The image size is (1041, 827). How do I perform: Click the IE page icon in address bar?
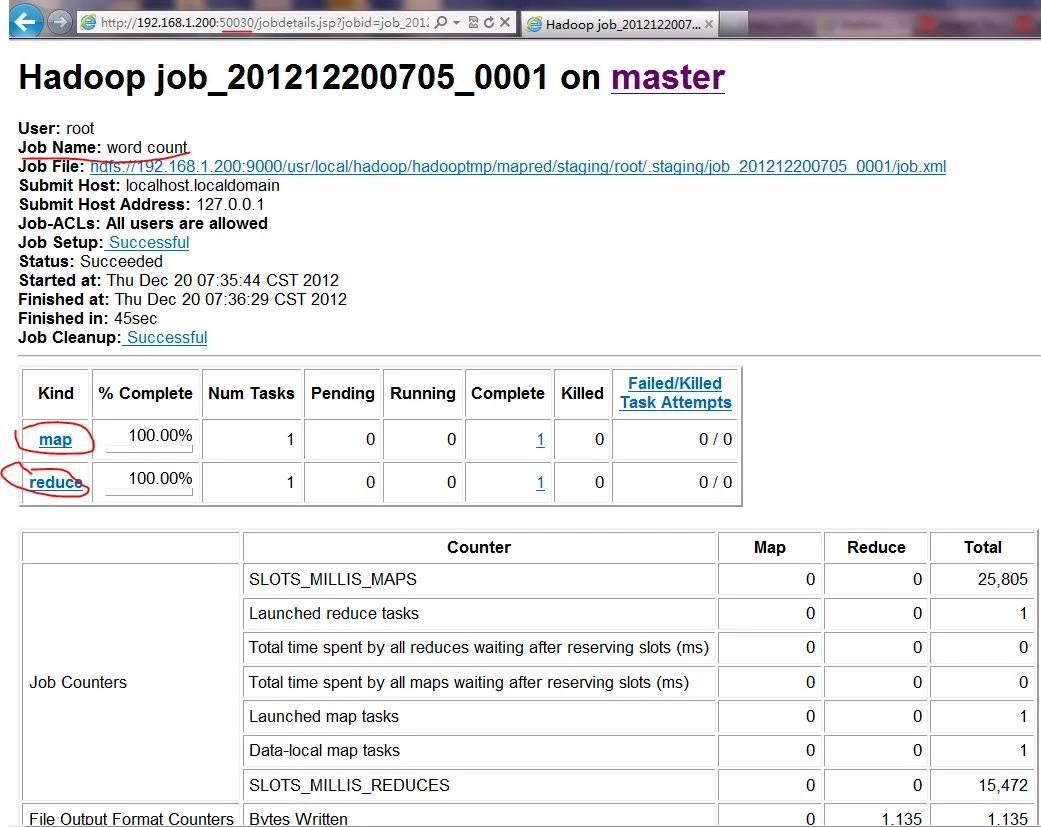point(88,22)
